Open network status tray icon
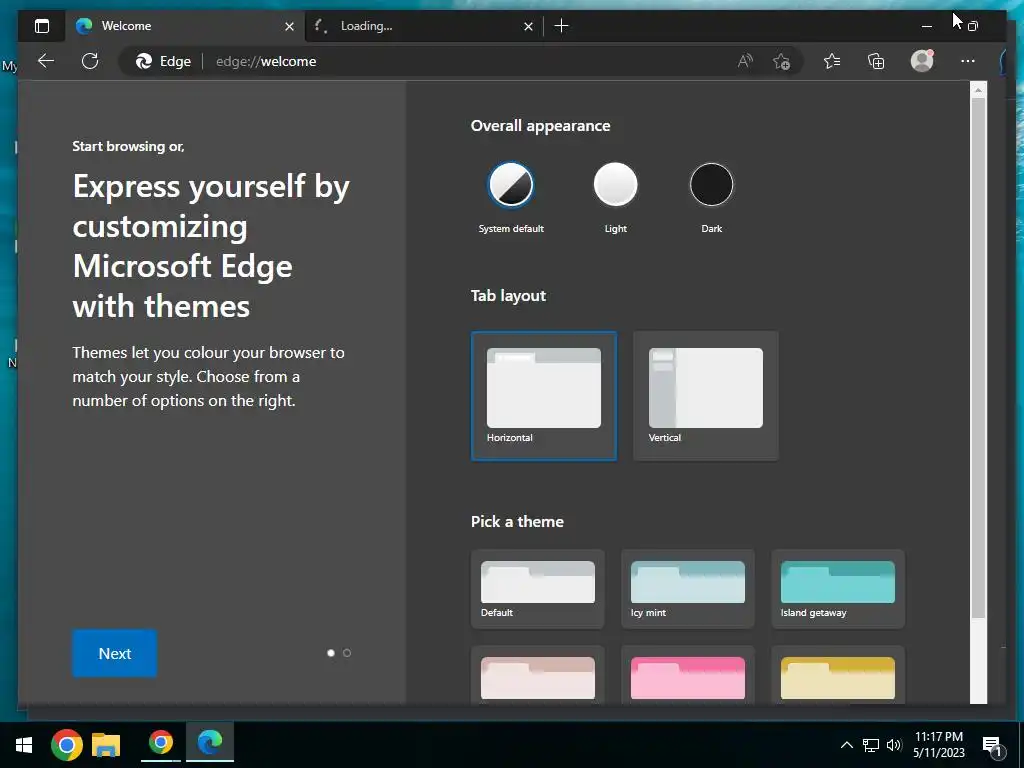The image size is (1024, 768). (x=871, y=745)
